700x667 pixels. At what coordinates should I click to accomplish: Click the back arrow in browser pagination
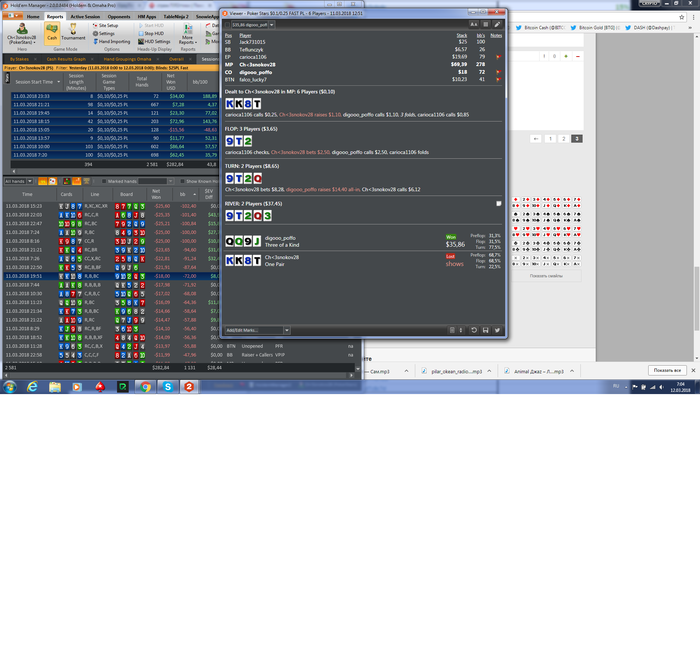536,139
